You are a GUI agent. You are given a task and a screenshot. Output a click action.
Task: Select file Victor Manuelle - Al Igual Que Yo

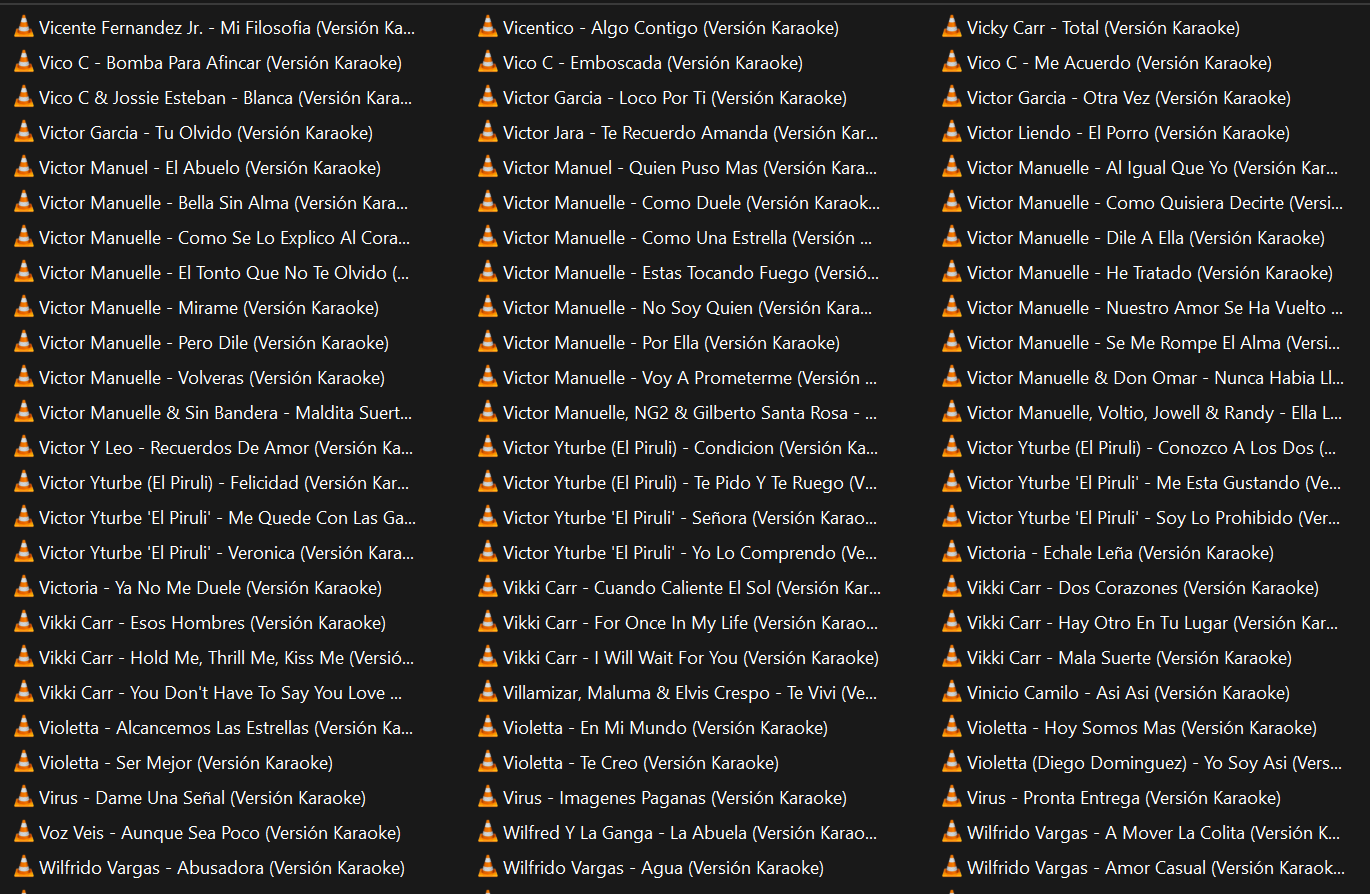coord(1141,168)
